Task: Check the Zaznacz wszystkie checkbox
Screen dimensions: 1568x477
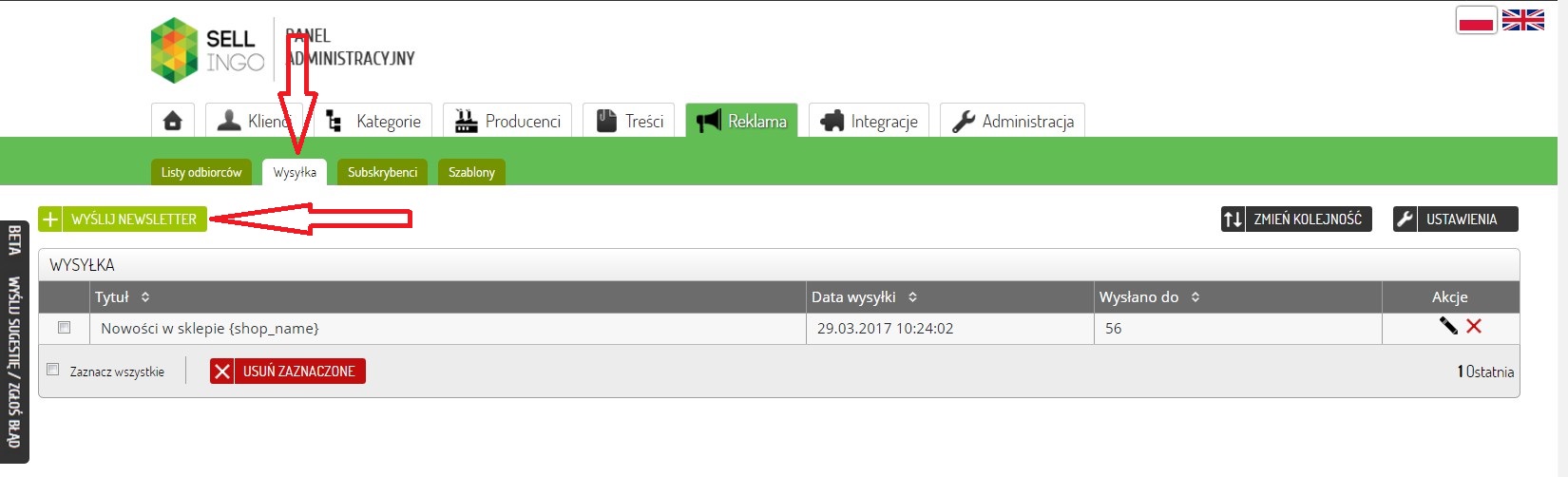Action: pos(53,370)
